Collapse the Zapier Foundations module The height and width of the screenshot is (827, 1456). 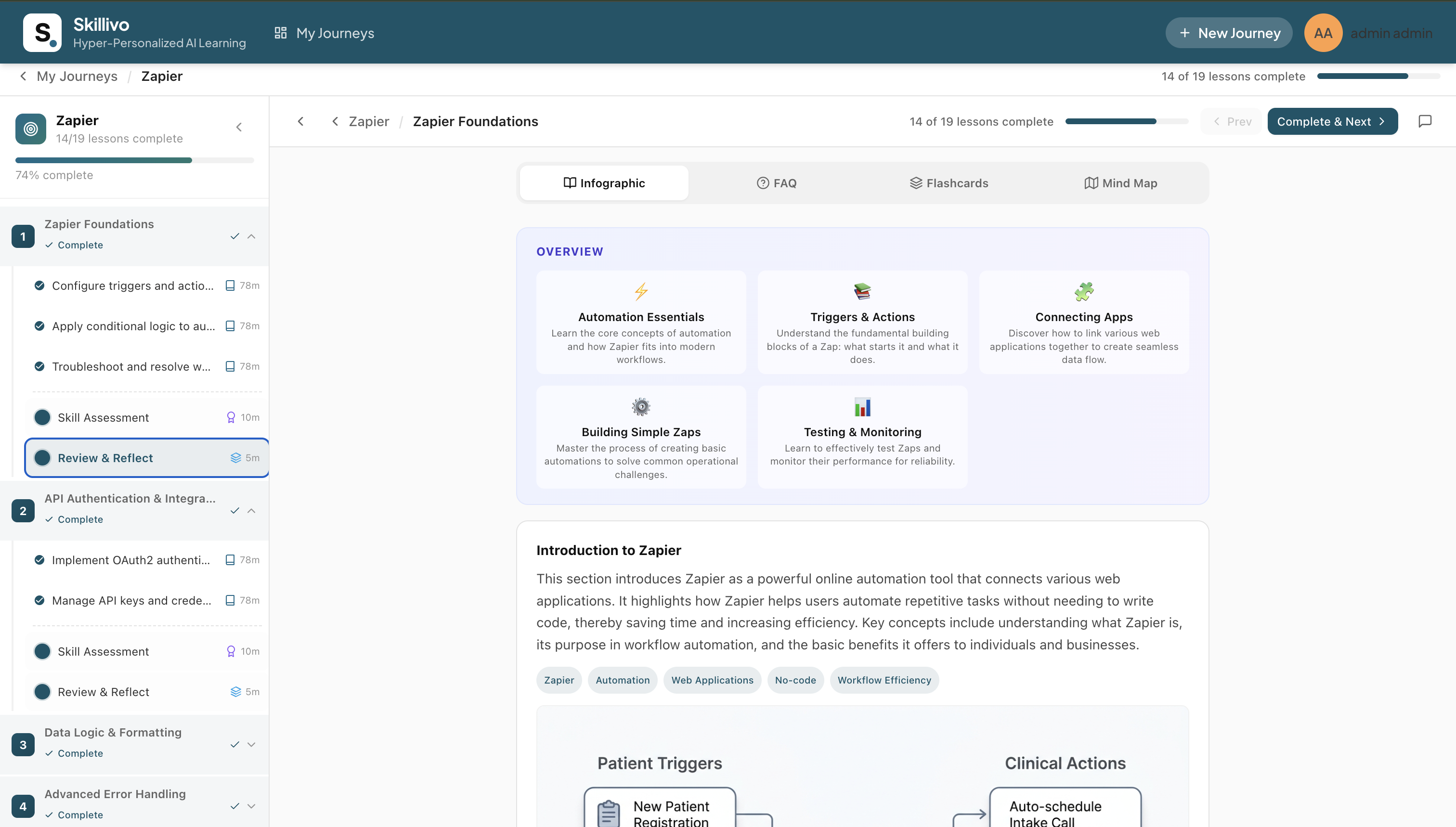251,236
